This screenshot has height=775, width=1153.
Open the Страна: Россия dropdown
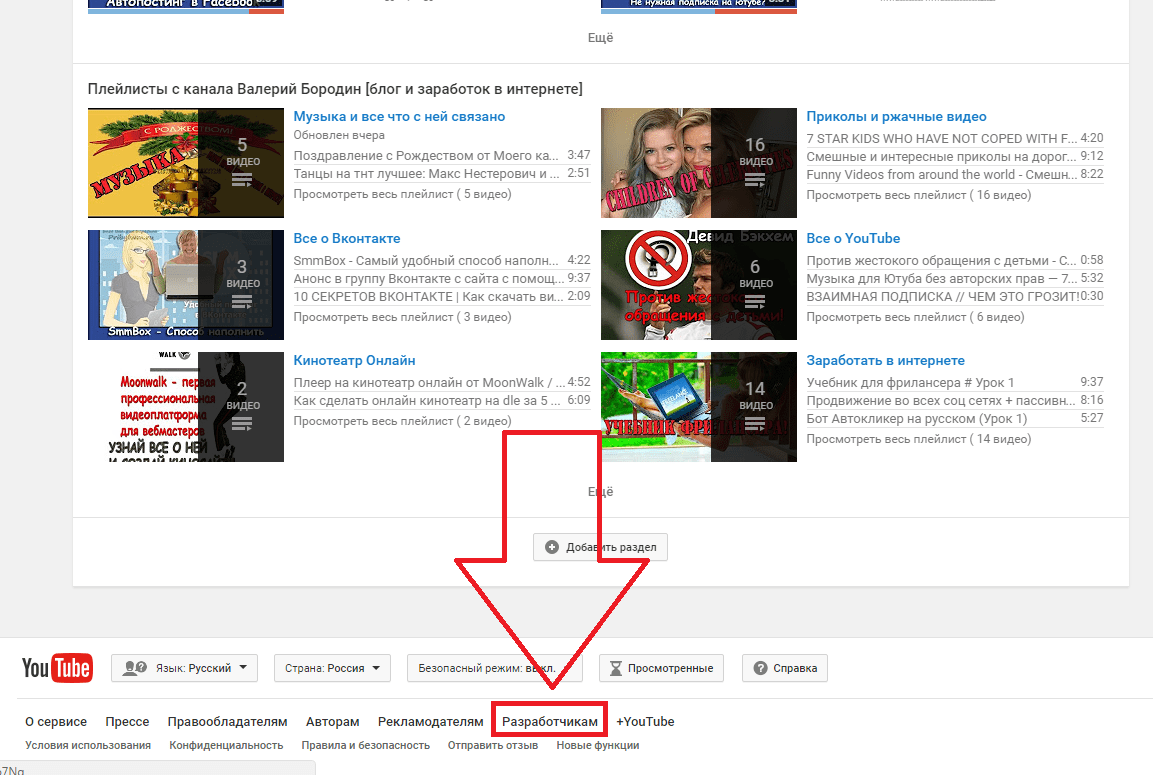(332, 668)
